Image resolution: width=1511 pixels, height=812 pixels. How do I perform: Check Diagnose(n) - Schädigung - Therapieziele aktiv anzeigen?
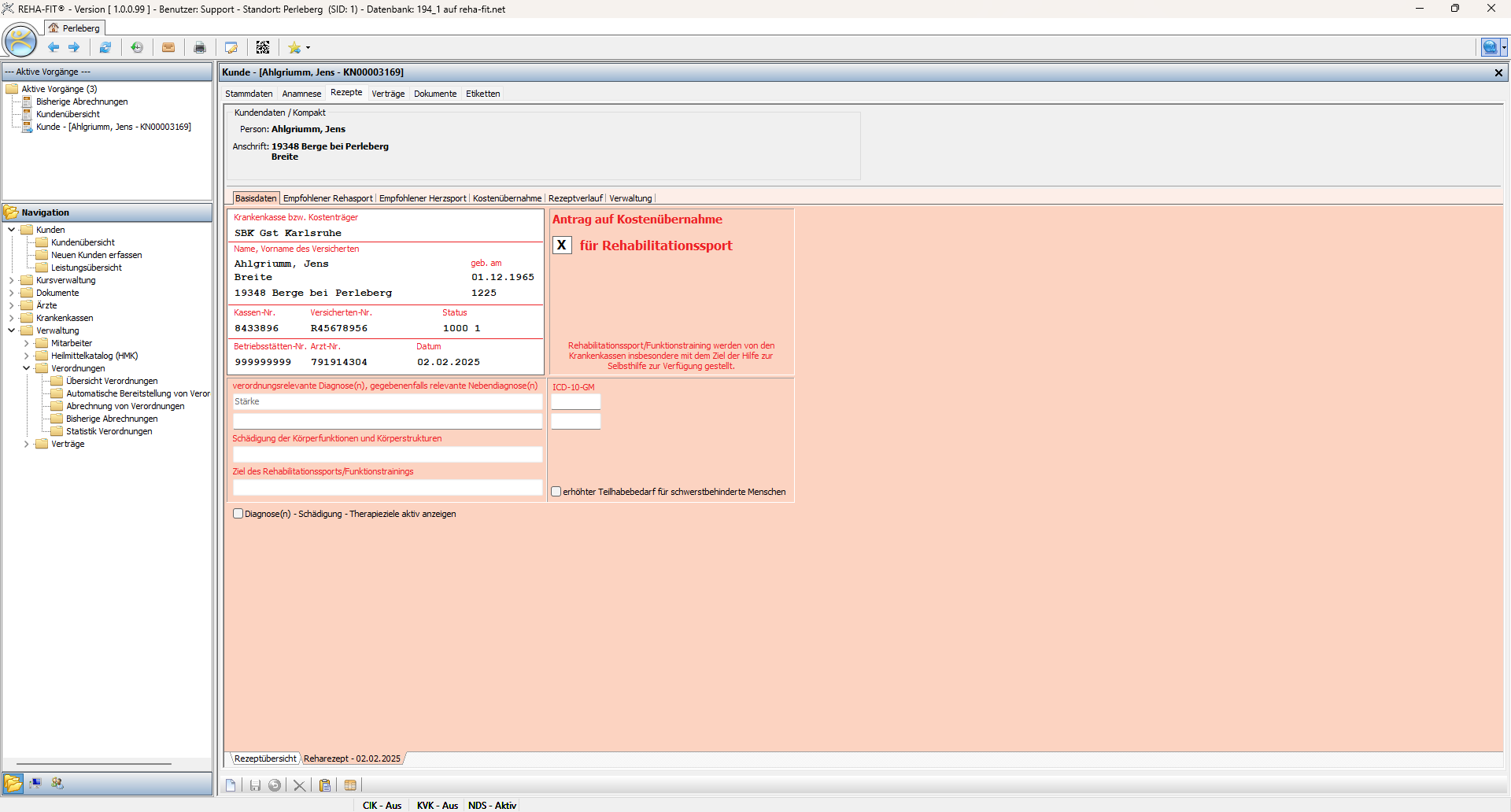pos(238,514)
